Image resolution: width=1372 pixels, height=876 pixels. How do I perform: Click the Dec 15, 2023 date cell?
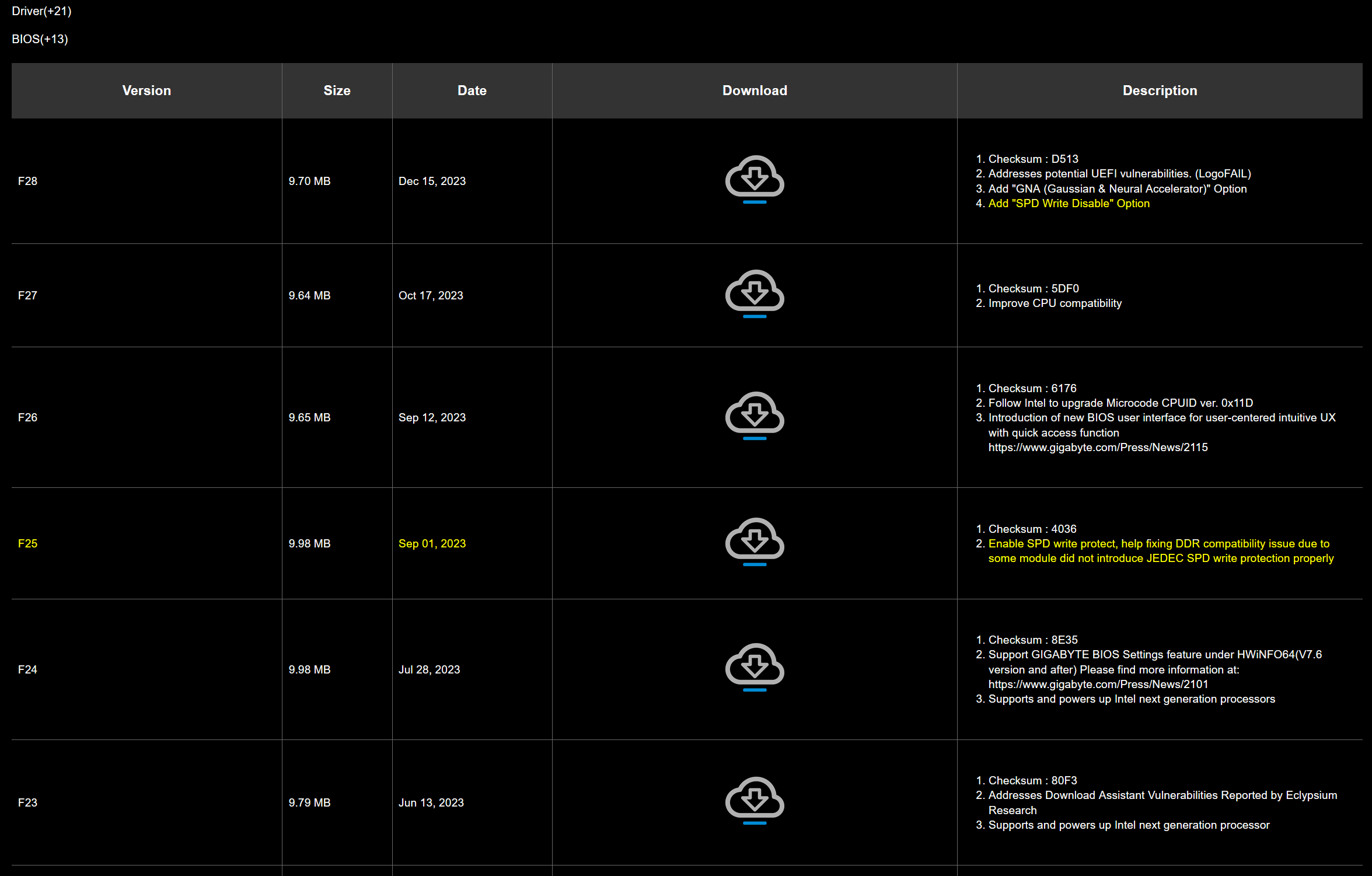[432, 181]
